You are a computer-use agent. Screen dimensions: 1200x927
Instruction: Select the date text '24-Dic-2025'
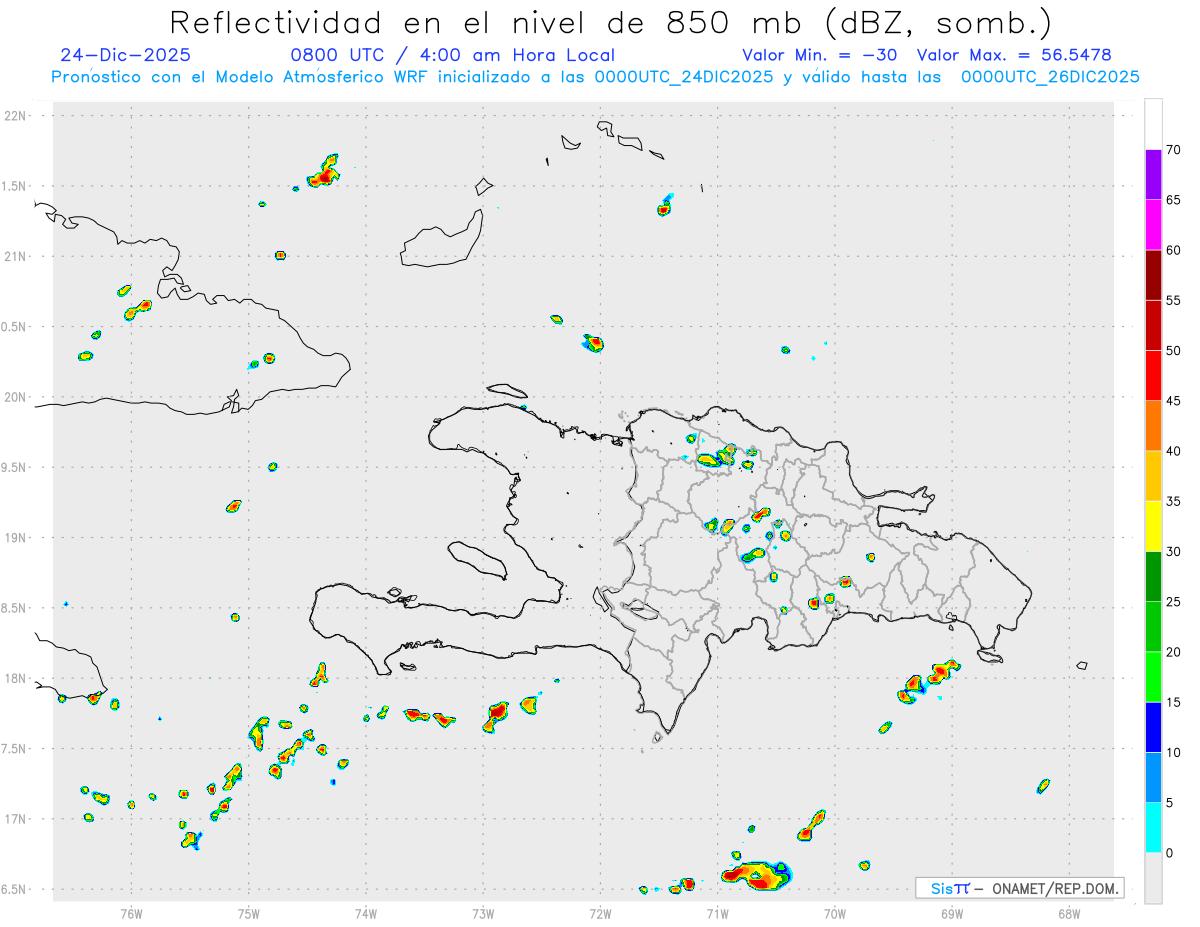tap(125, 55)
